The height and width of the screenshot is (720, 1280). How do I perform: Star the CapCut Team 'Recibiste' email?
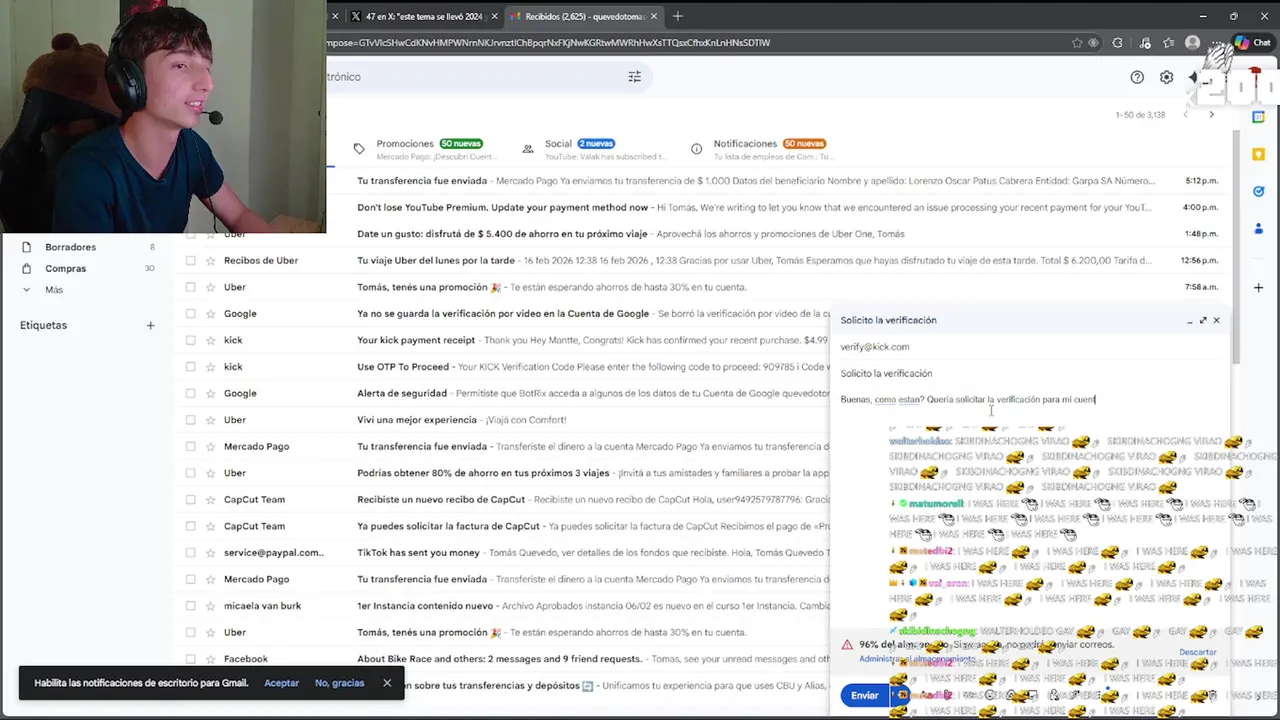(211, 500)
